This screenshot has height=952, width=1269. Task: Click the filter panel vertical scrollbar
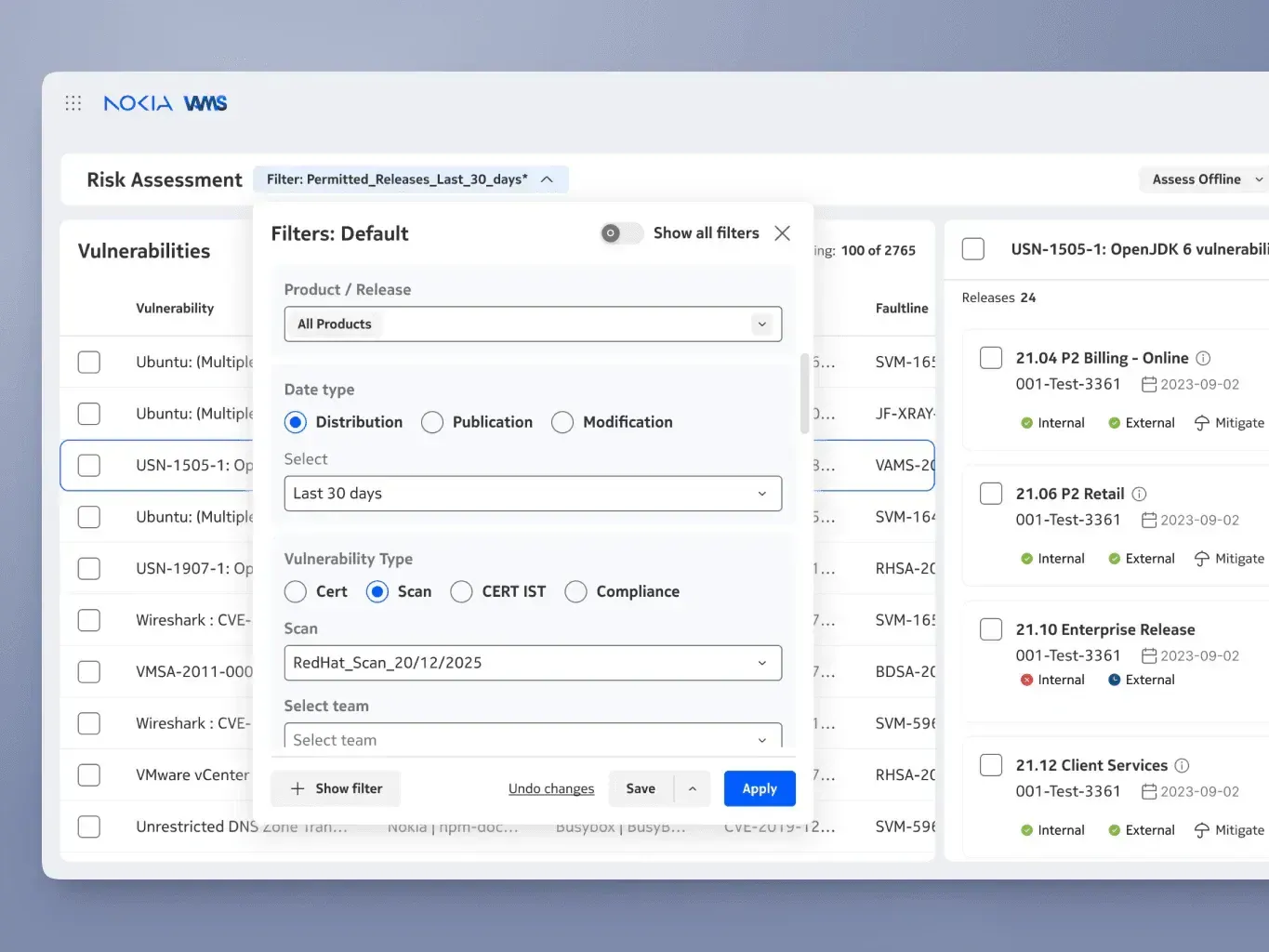[805, 393]
